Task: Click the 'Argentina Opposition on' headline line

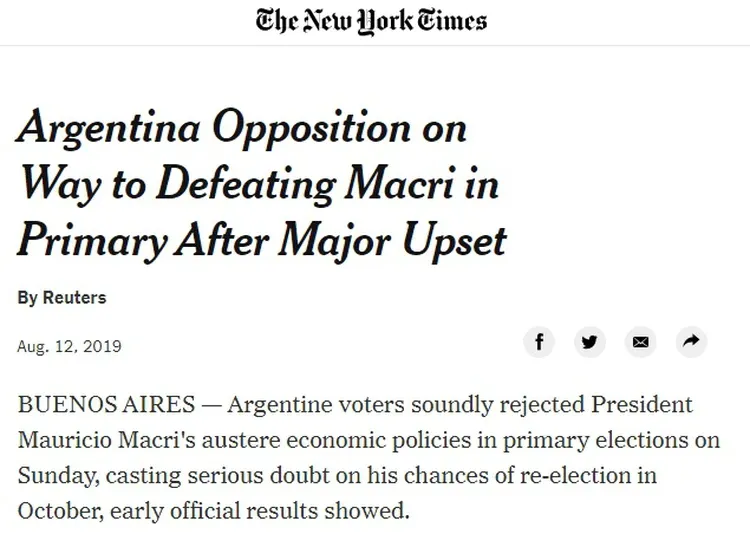Action: (242, 131)
